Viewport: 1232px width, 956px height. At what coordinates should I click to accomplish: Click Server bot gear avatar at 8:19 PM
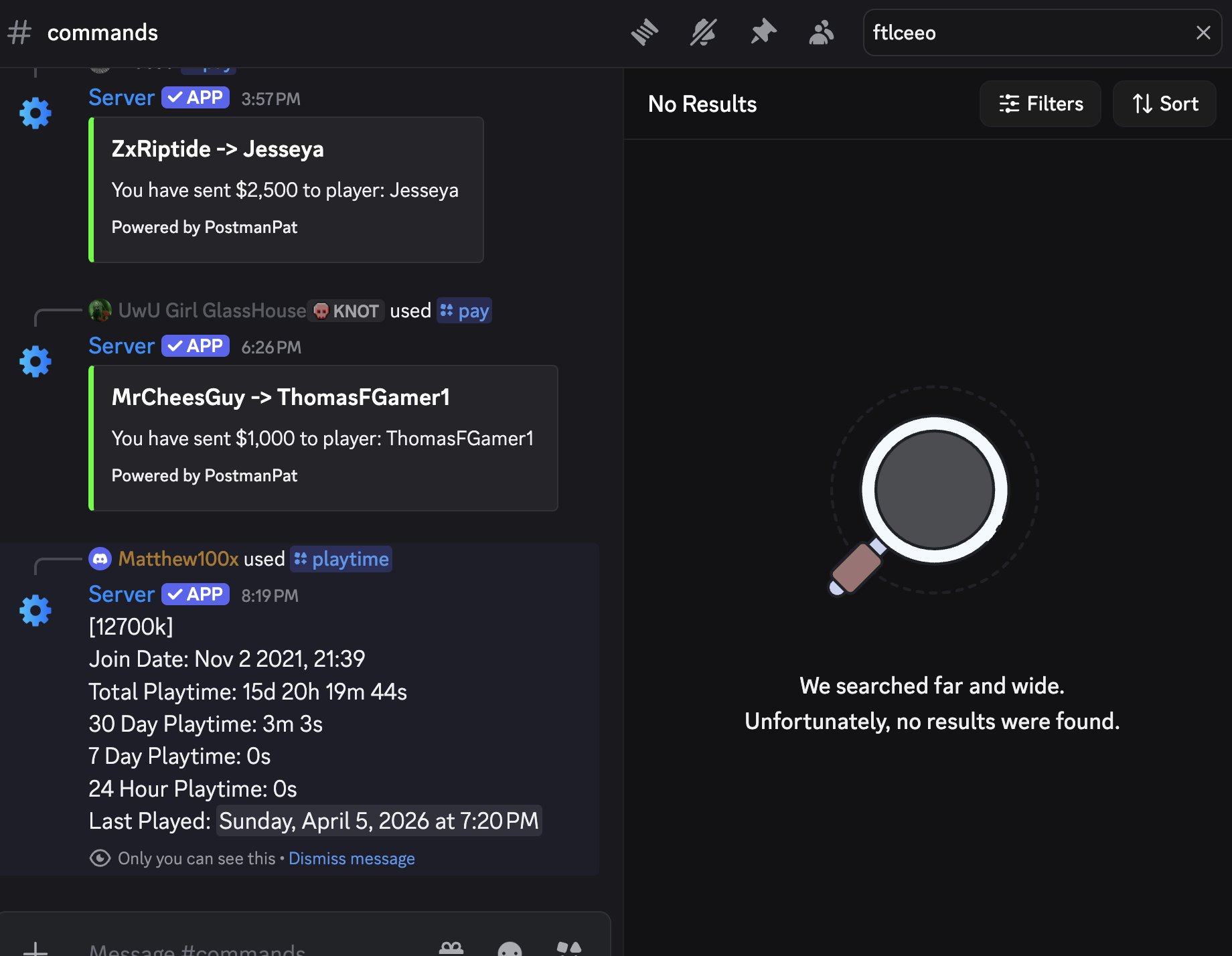(35, 610)
